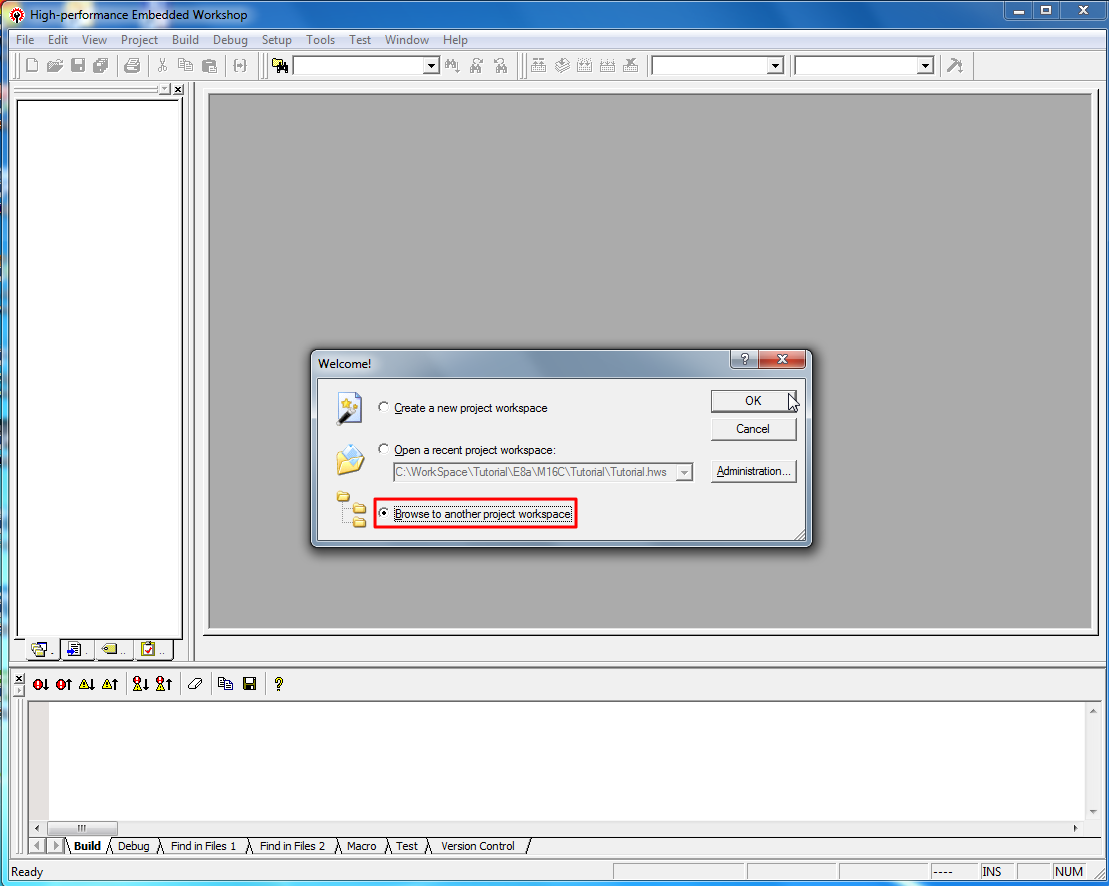Click Cancel in the Welcome dialog

[x=753, y=429]
